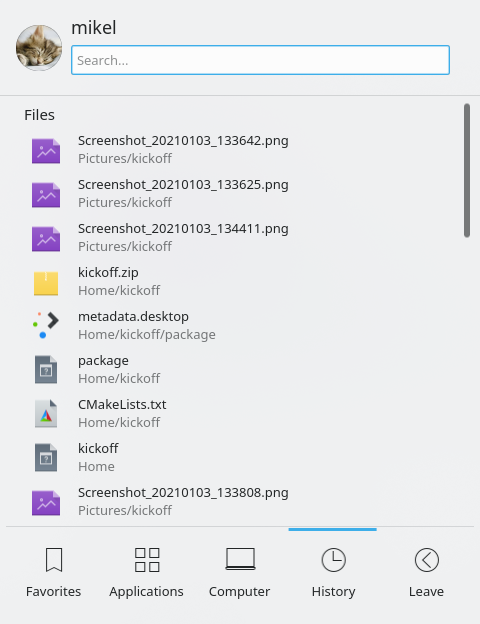This screenshot has height=624, width=480.
Task: Focus the Search input field
Action: 260,60
